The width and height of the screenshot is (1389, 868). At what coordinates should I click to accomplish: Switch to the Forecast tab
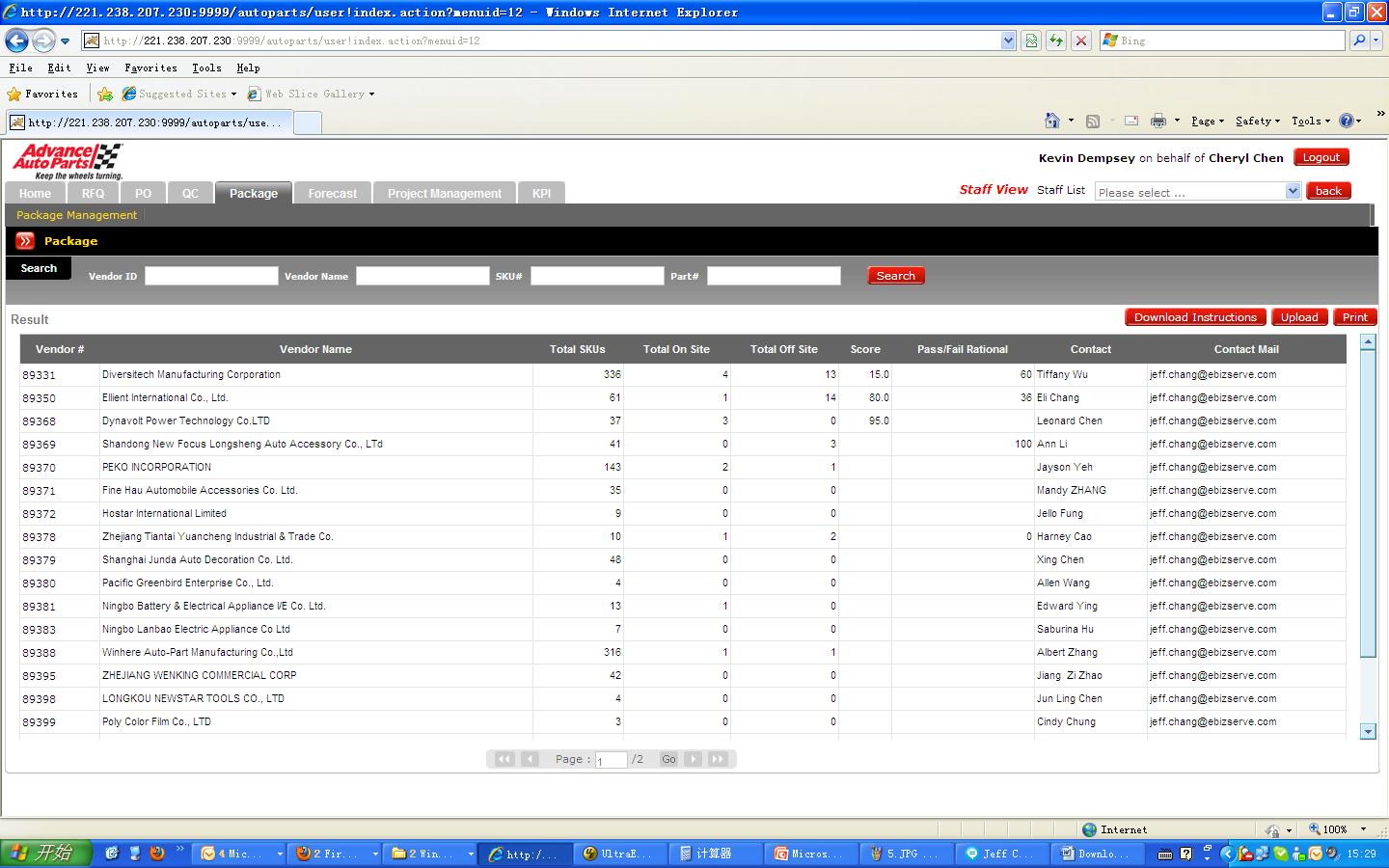point(332,194)
